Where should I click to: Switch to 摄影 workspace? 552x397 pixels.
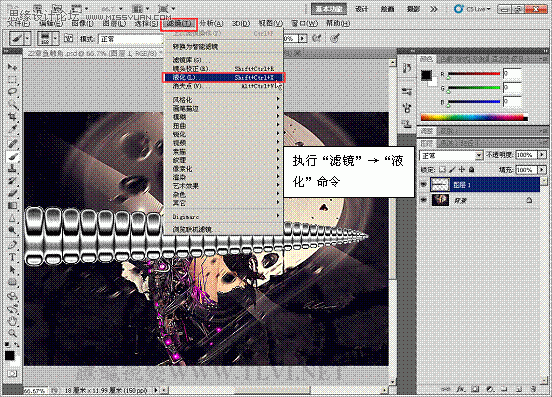coord(413,9)
